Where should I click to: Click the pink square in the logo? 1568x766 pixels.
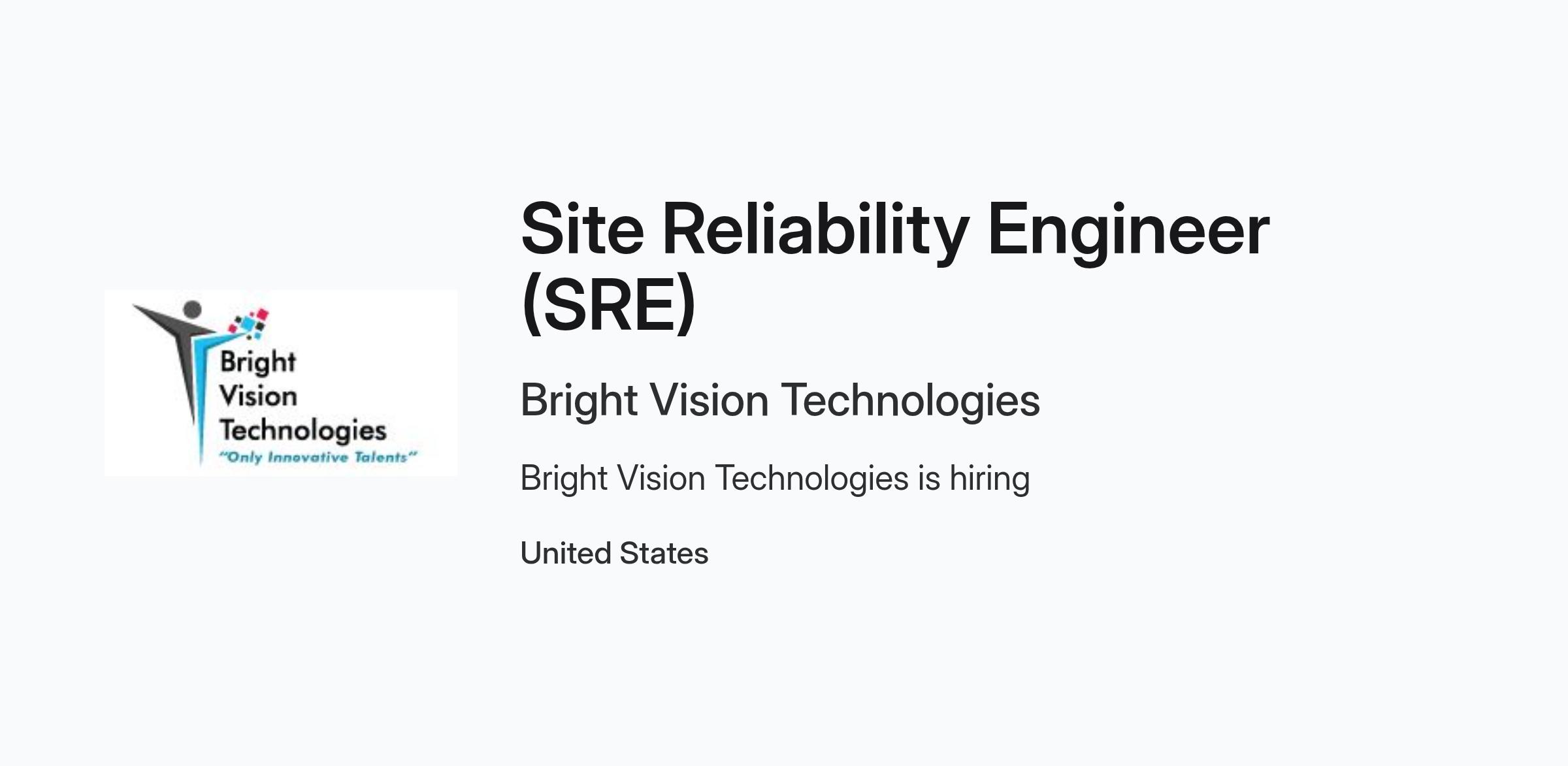[262, 315]
